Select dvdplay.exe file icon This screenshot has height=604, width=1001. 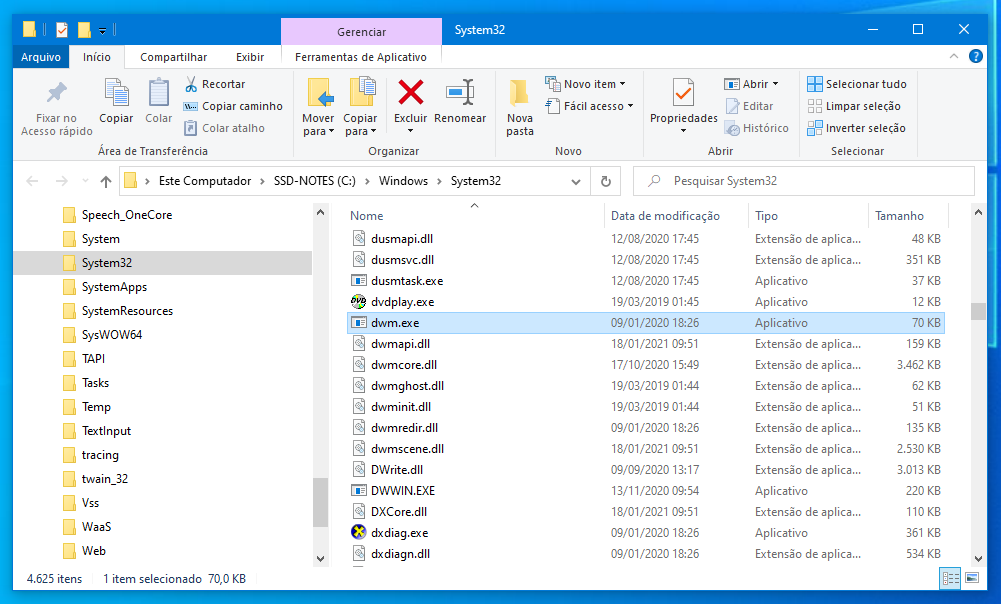coord(359,301)
